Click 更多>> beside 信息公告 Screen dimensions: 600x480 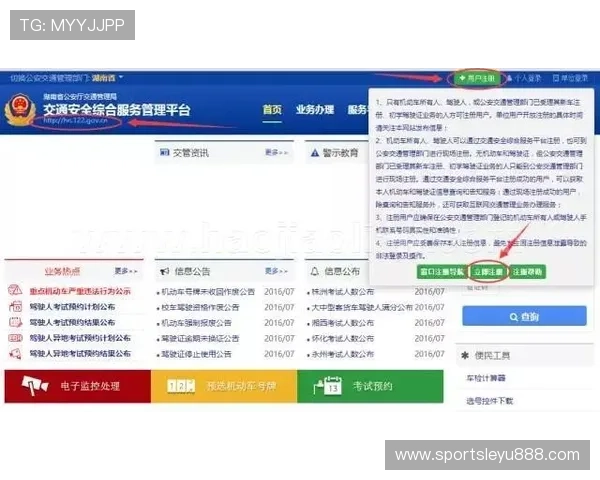tap(276, 271)
